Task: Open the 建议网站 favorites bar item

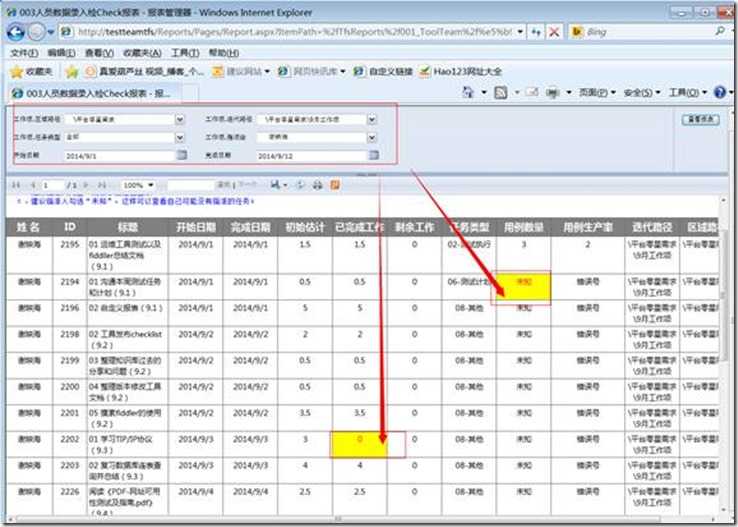Action: [x=241, y=72]
